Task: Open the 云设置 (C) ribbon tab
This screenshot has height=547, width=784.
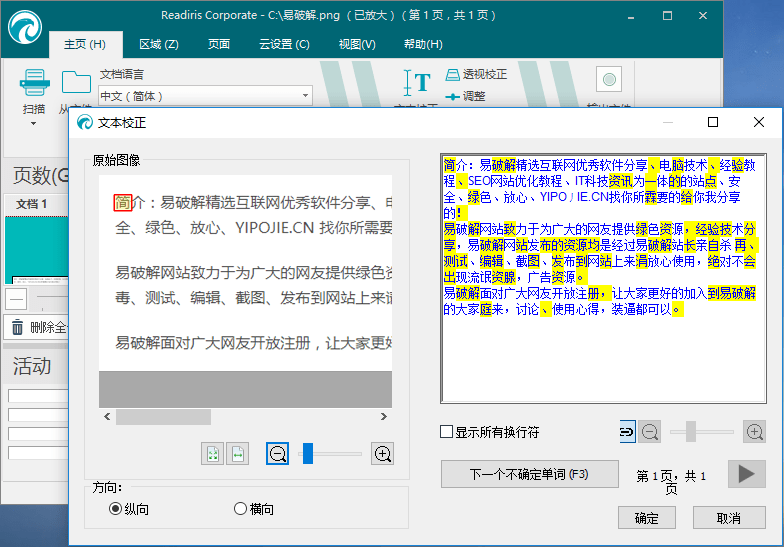Action: pyautogui.click(x=284, y=44)
